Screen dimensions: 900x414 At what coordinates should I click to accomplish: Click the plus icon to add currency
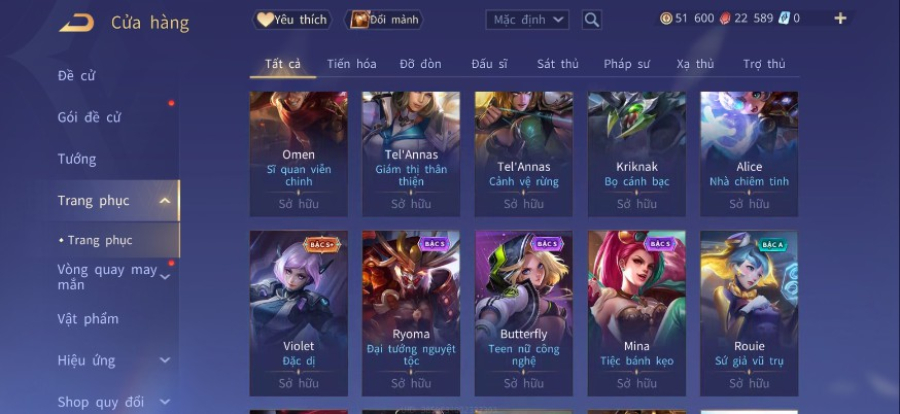tap(840, 18)
